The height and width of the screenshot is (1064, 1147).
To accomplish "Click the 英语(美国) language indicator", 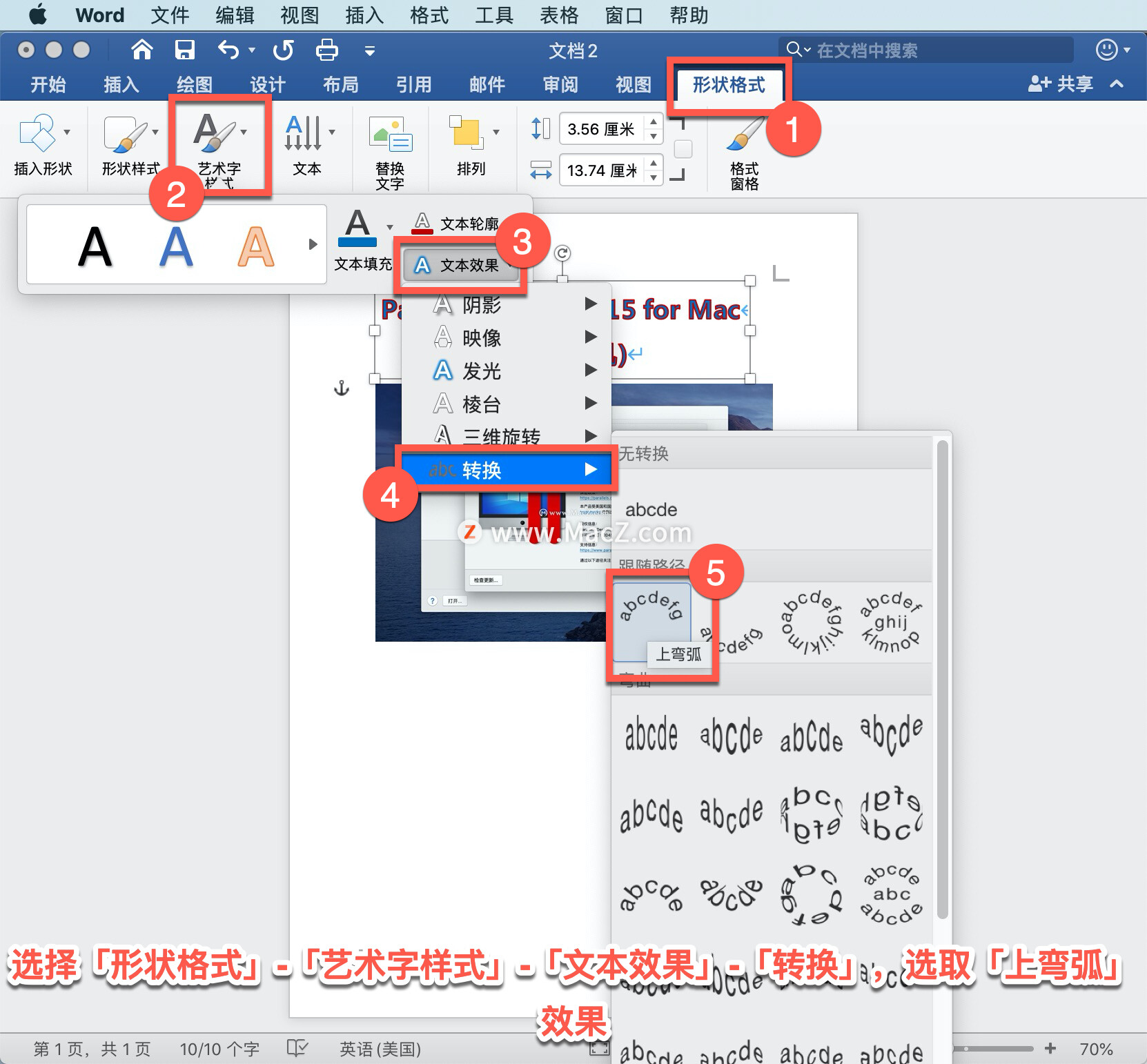I will coord(380,1050).
